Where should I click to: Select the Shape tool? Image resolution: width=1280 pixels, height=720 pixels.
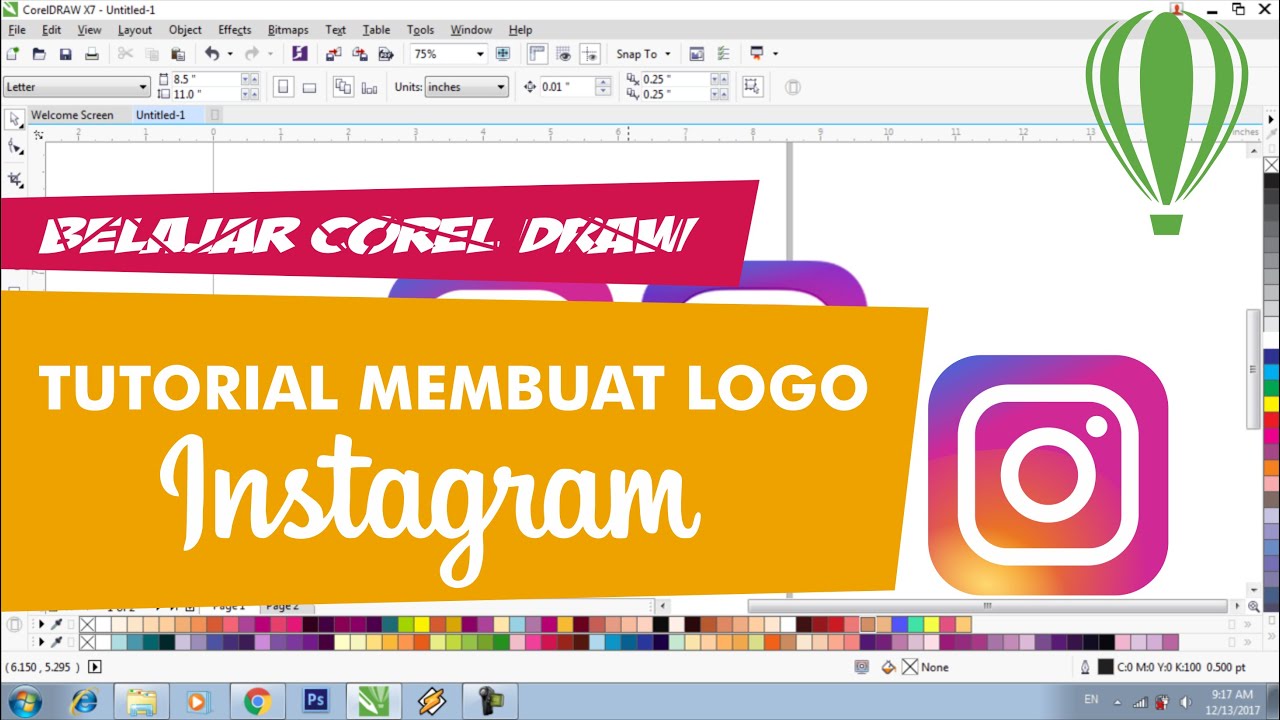click(15, 148)
